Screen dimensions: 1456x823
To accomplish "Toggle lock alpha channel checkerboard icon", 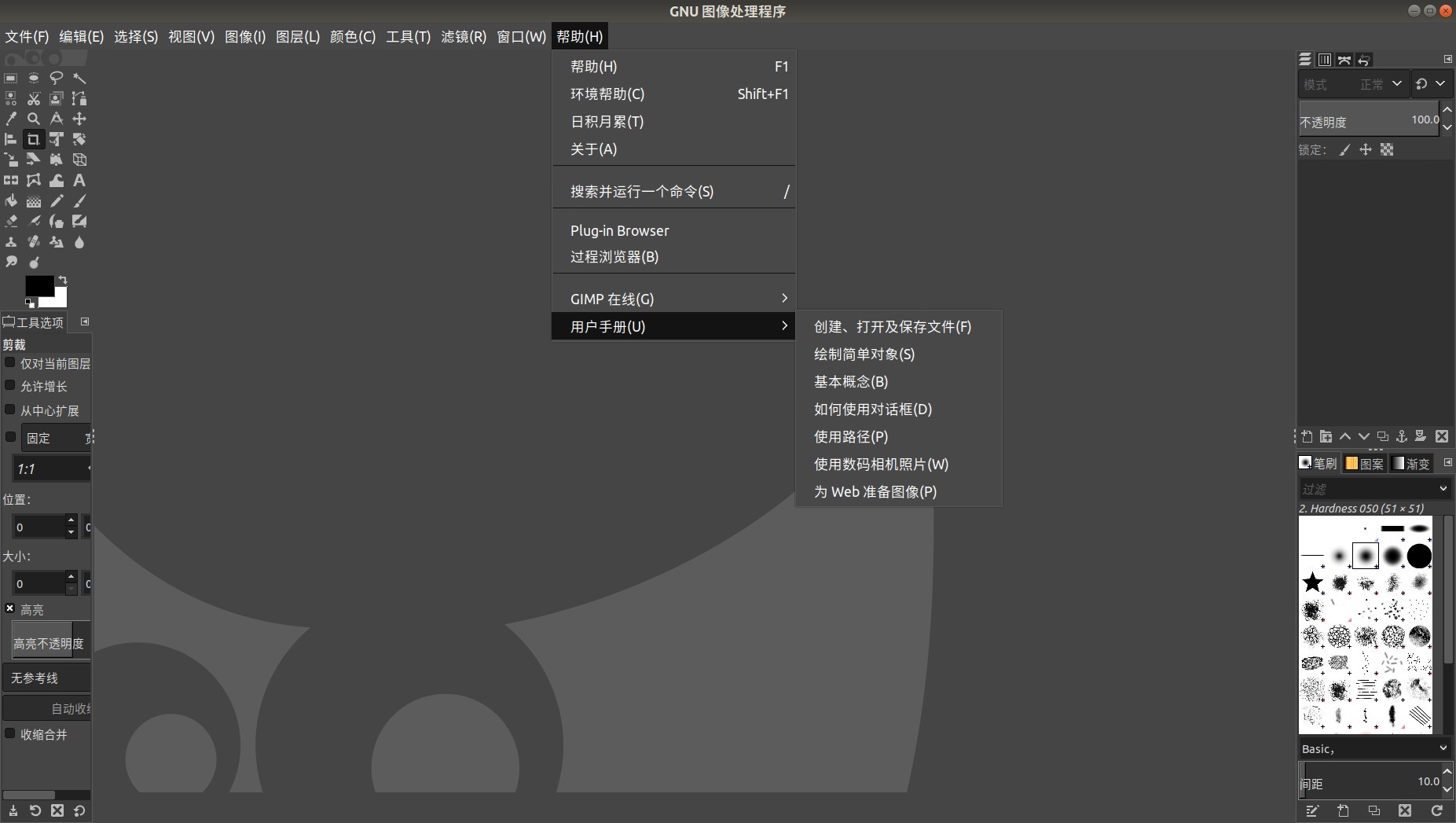I will click(x=1387, y=149).
